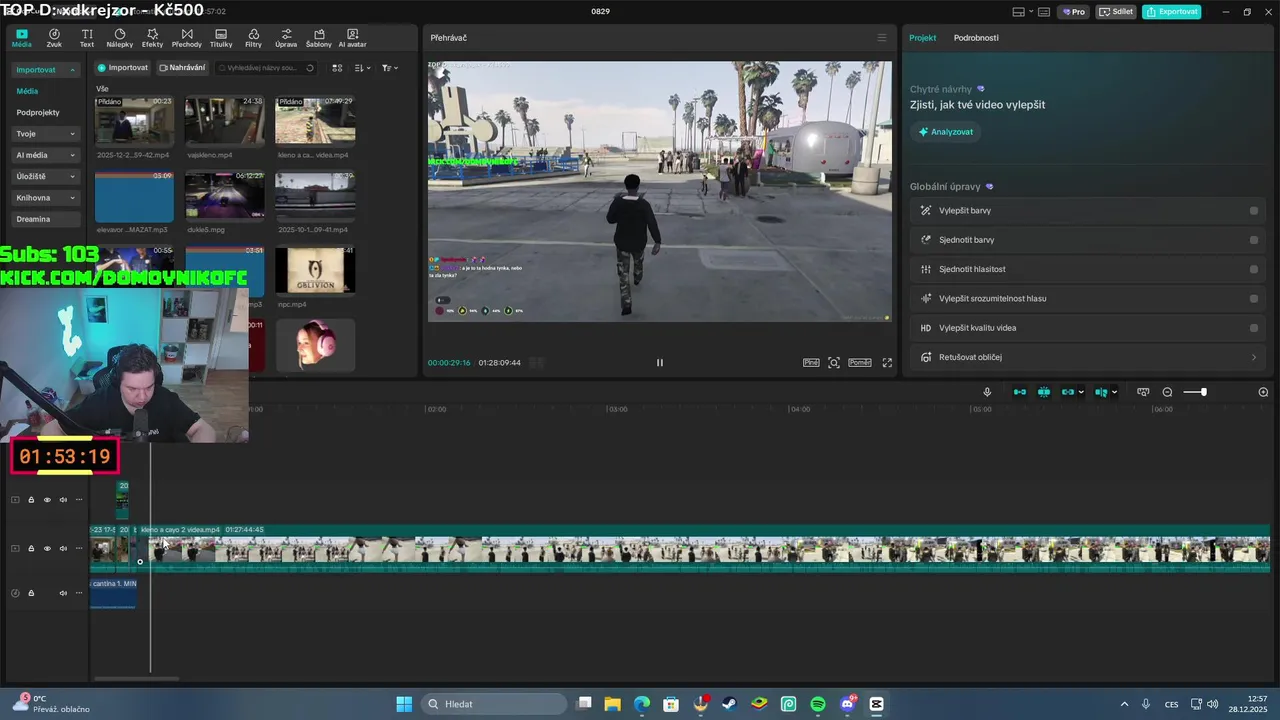
Task: Open Spotify from the taskbar
Action: [x=818, y=704]
